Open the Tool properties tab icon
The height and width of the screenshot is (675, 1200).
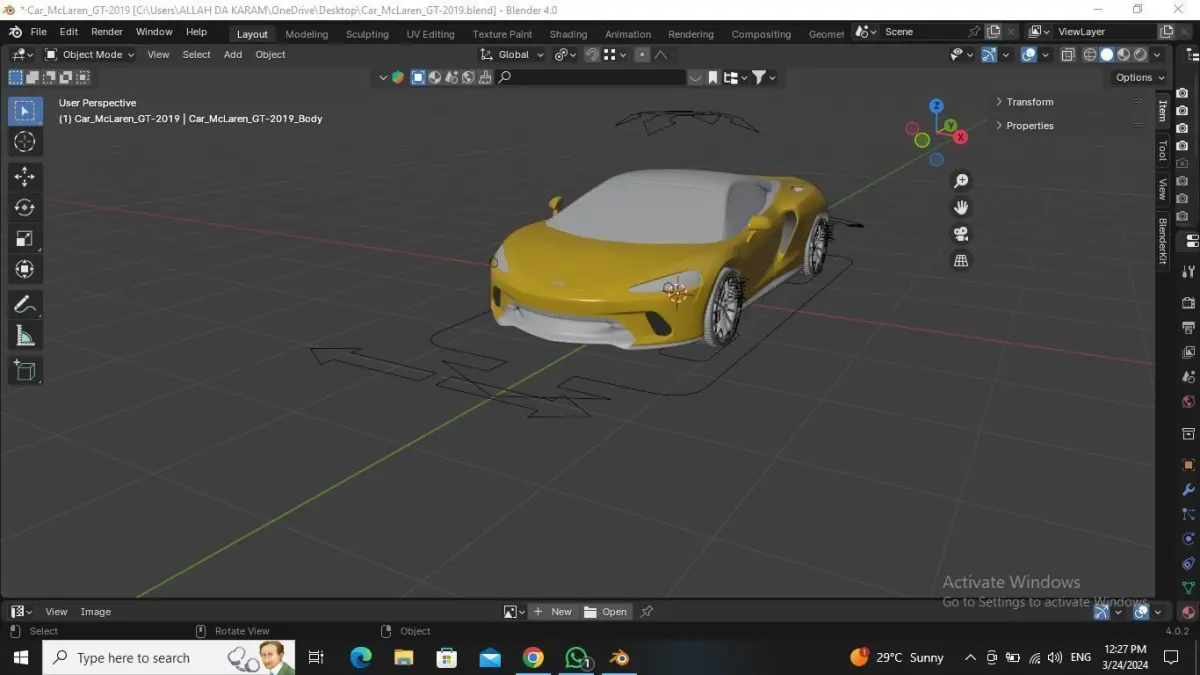pos(1189,271)
